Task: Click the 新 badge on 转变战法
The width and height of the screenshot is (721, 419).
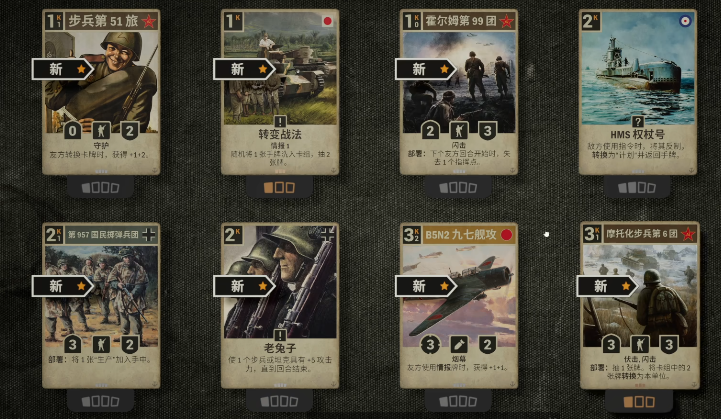Action: 244,69
